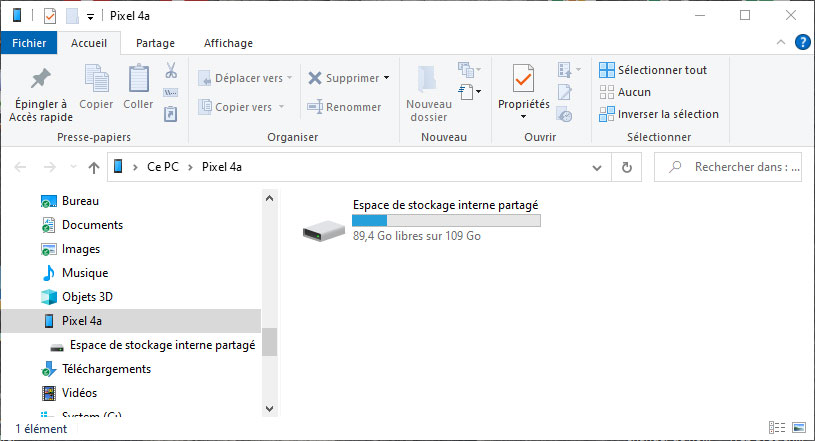
Task: Click Nouveau dossier folder icon
Action: (428, 79)
